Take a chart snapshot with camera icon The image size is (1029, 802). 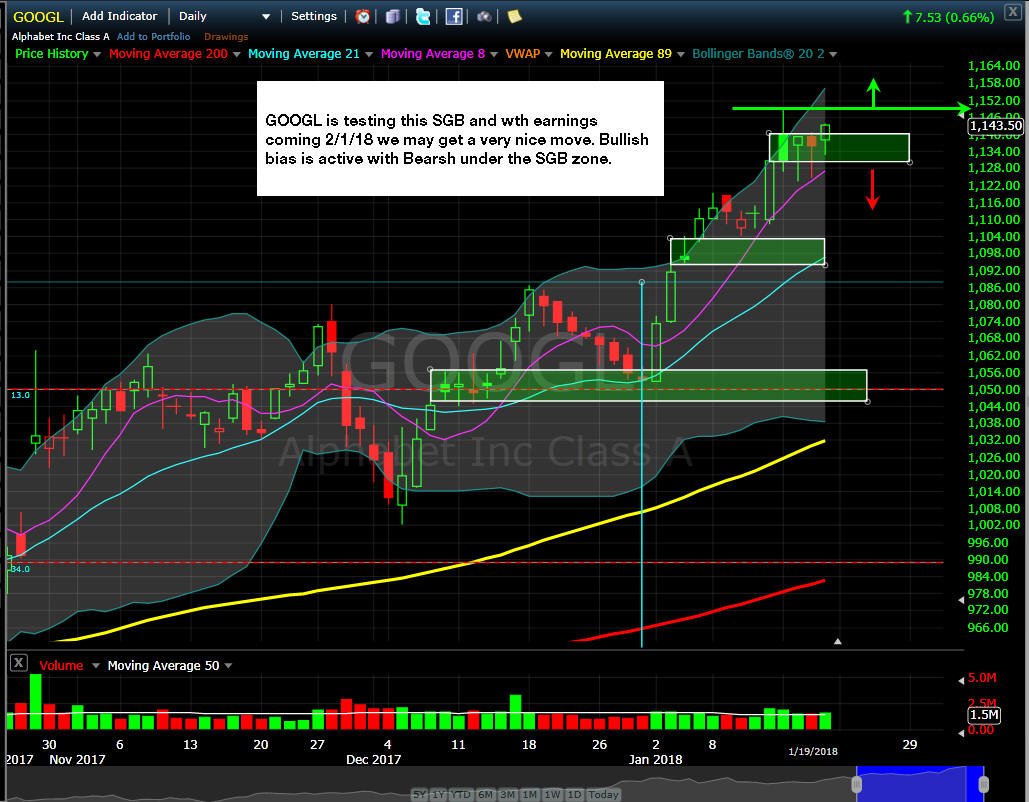coord(484,16)
